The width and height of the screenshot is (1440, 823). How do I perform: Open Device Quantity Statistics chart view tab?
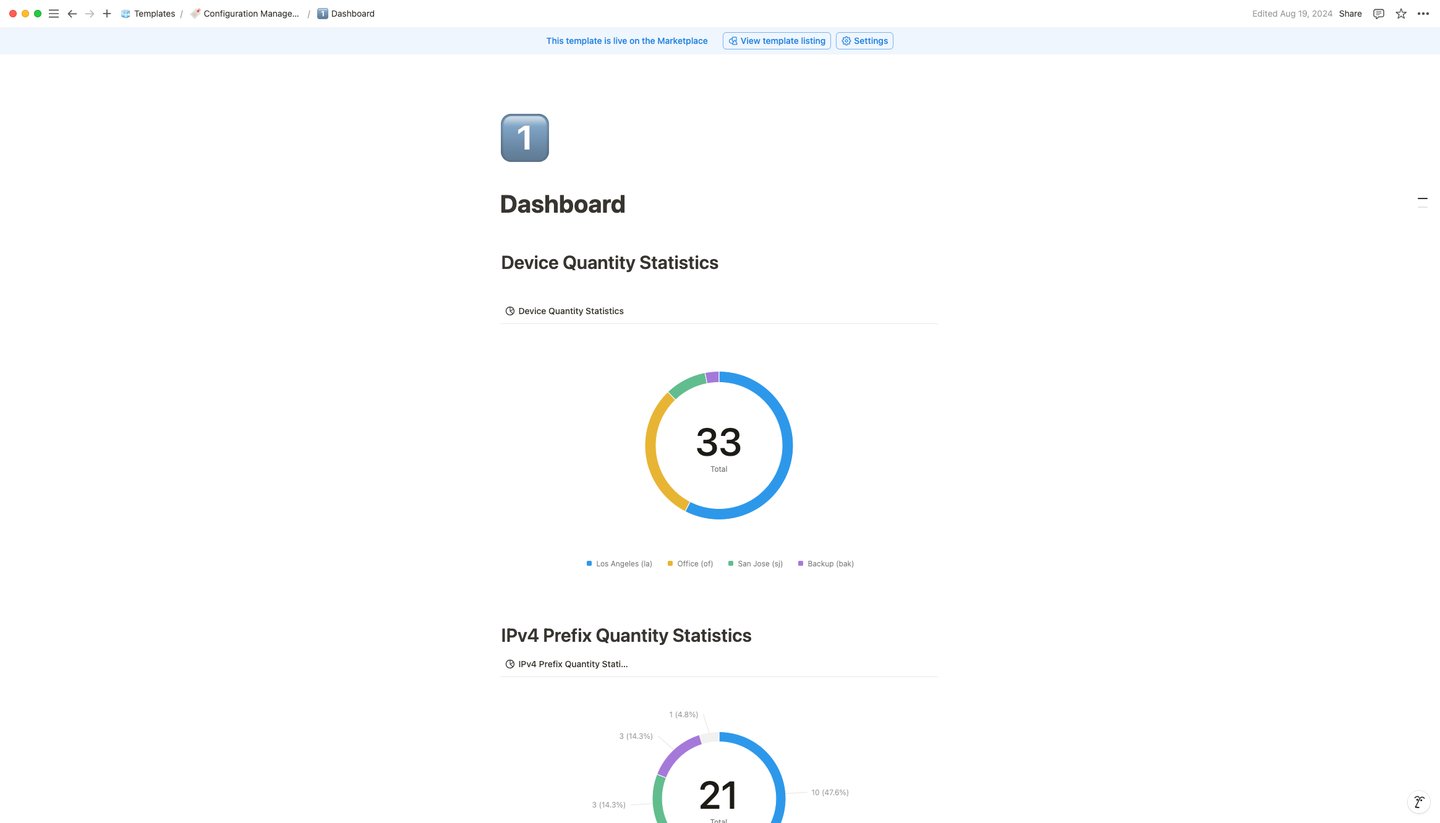click(564, 311)
